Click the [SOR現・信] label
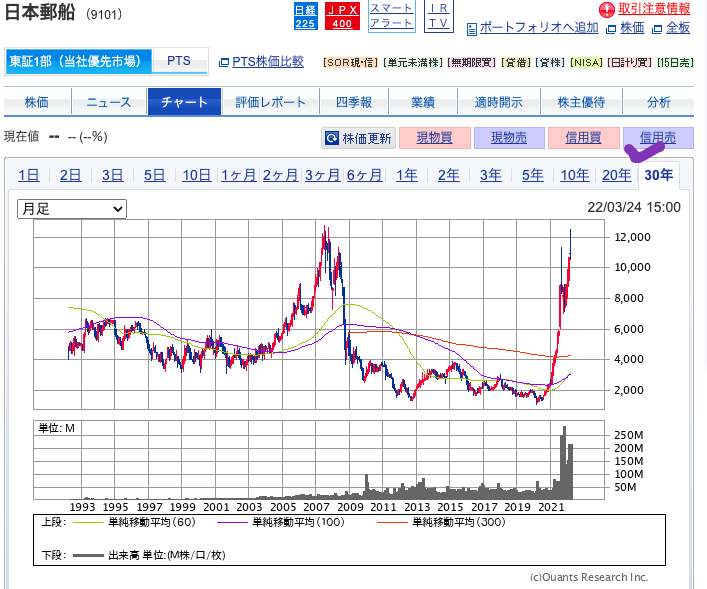 350,63
